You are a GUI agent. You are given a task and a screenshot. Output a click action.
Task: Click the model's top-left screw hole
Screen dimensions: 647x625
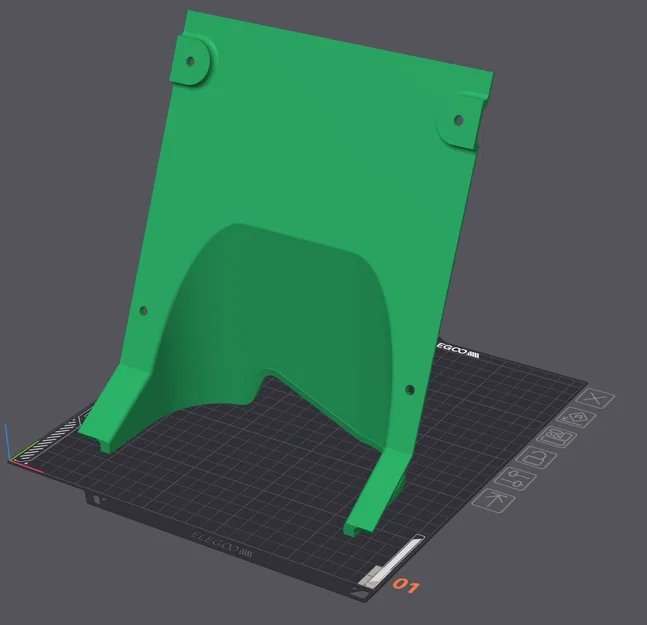click(x=190, y=61)
